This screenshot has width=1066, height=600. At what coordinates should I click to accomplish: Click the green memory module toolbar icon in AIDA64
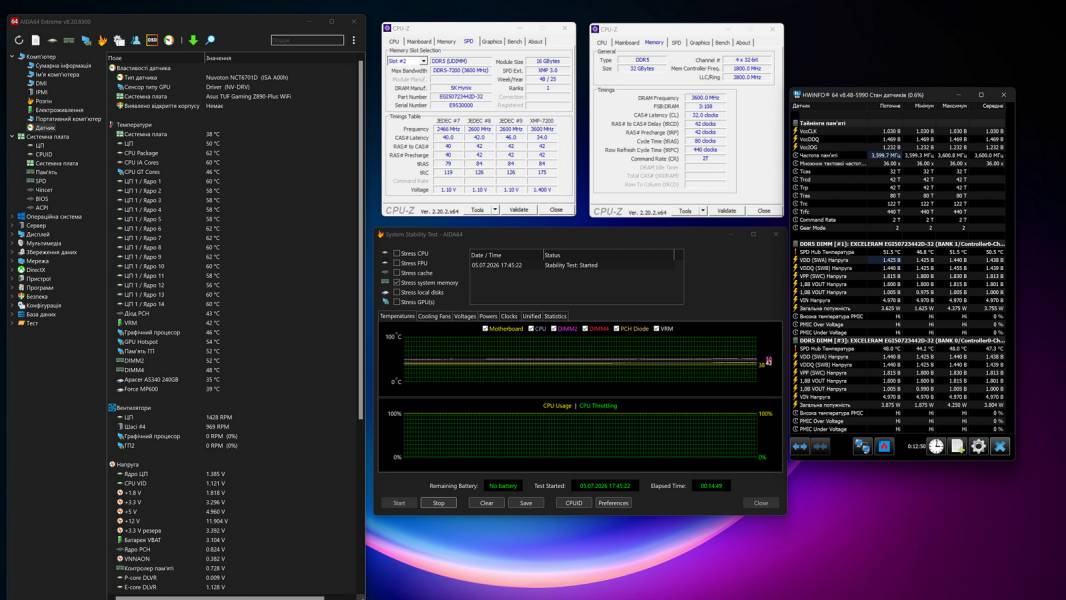[x=69, y=41]
